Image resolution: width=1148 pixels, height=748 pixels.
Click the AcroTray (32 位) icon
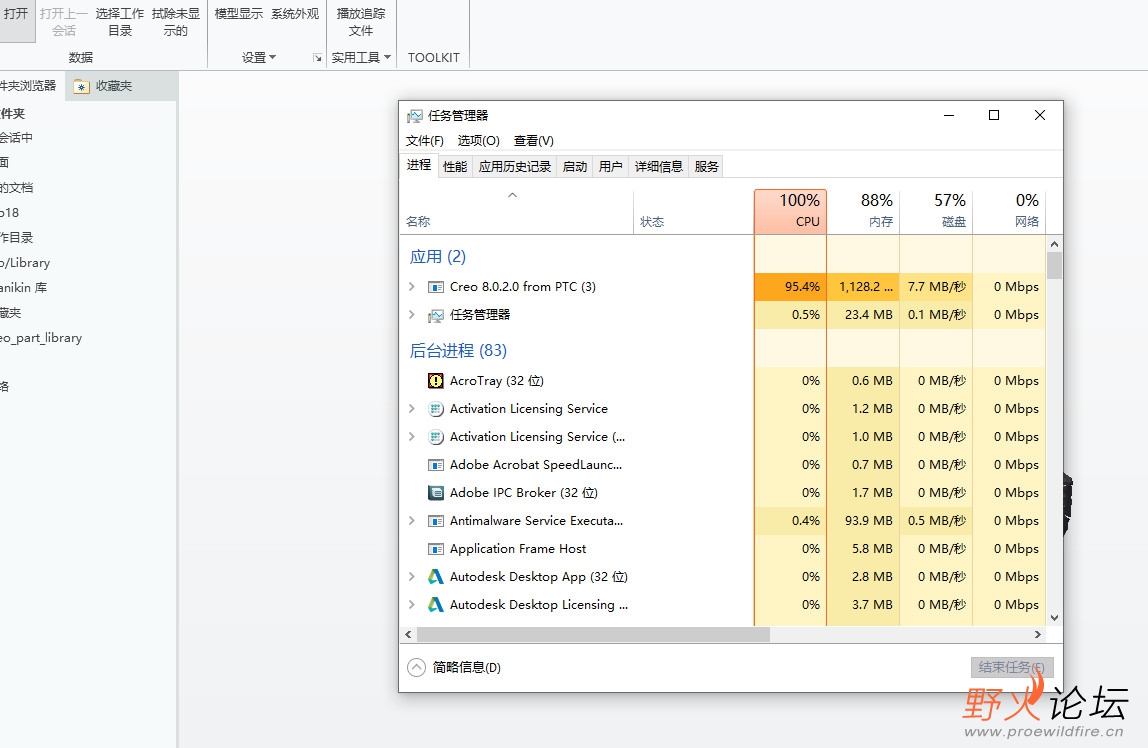click(x=436, y=381)
